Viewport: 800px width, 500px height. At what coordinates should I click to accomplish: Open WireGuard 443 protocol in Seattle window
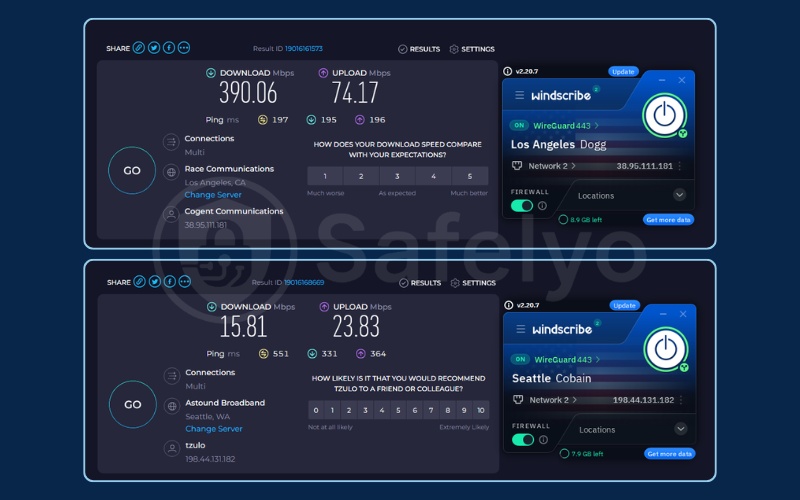[x=567, y=360]
